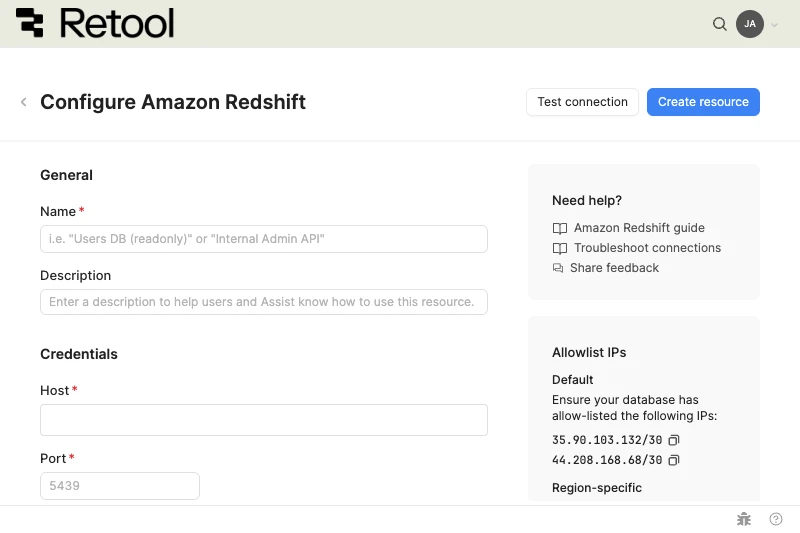Click the Share feedback chat icon
Viewport: 800px width, 533px height.
pyautogui.click(x=558, y=268)
